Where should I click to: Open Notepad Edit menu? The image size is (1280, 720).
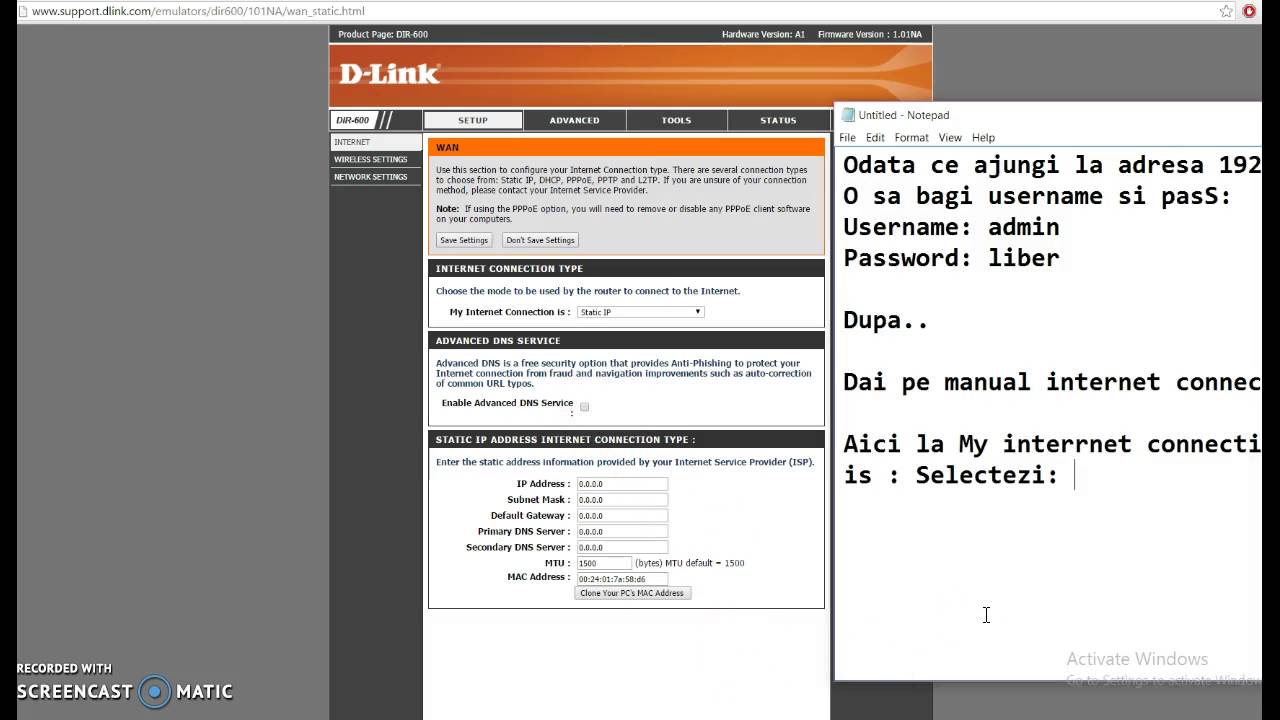coord(875,138)
